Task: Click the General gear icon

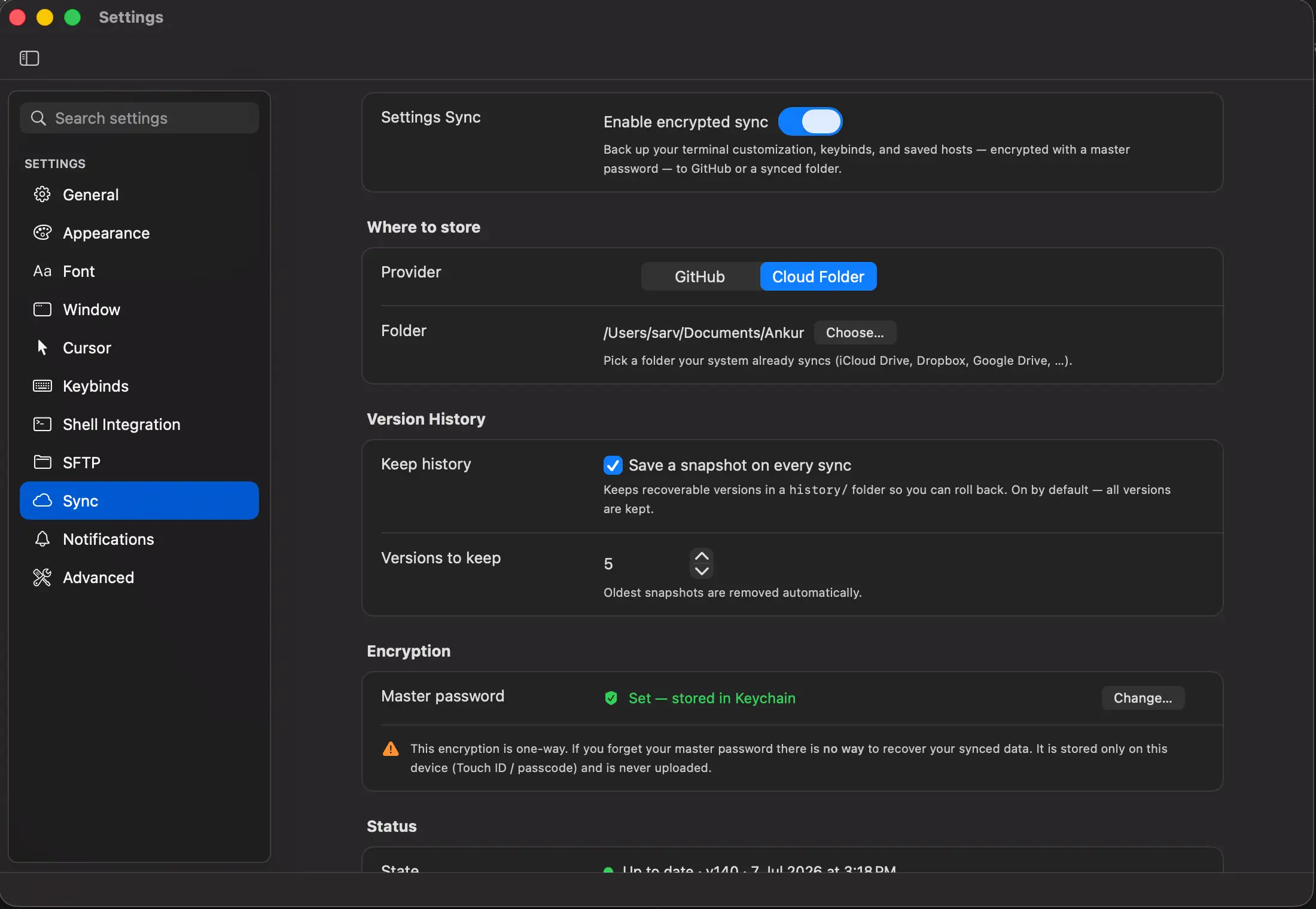Action: pos(42,194)
